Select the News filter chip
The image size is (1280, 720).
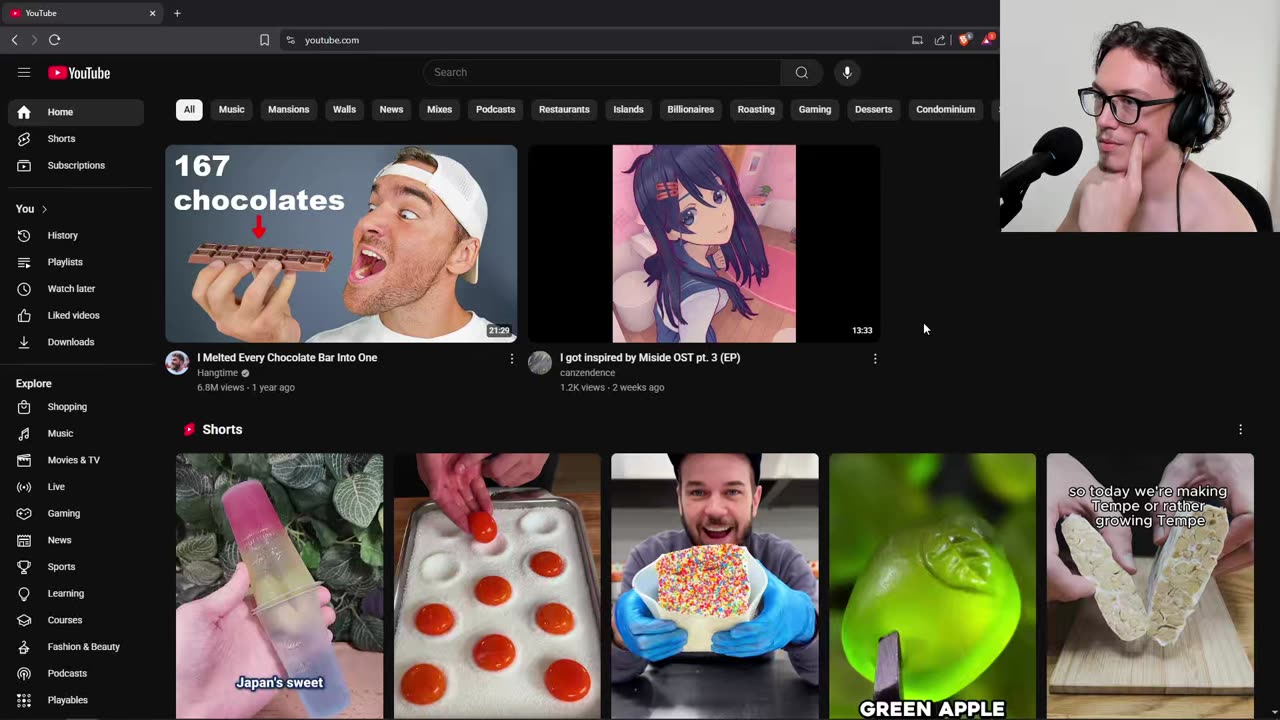(391, 109)
